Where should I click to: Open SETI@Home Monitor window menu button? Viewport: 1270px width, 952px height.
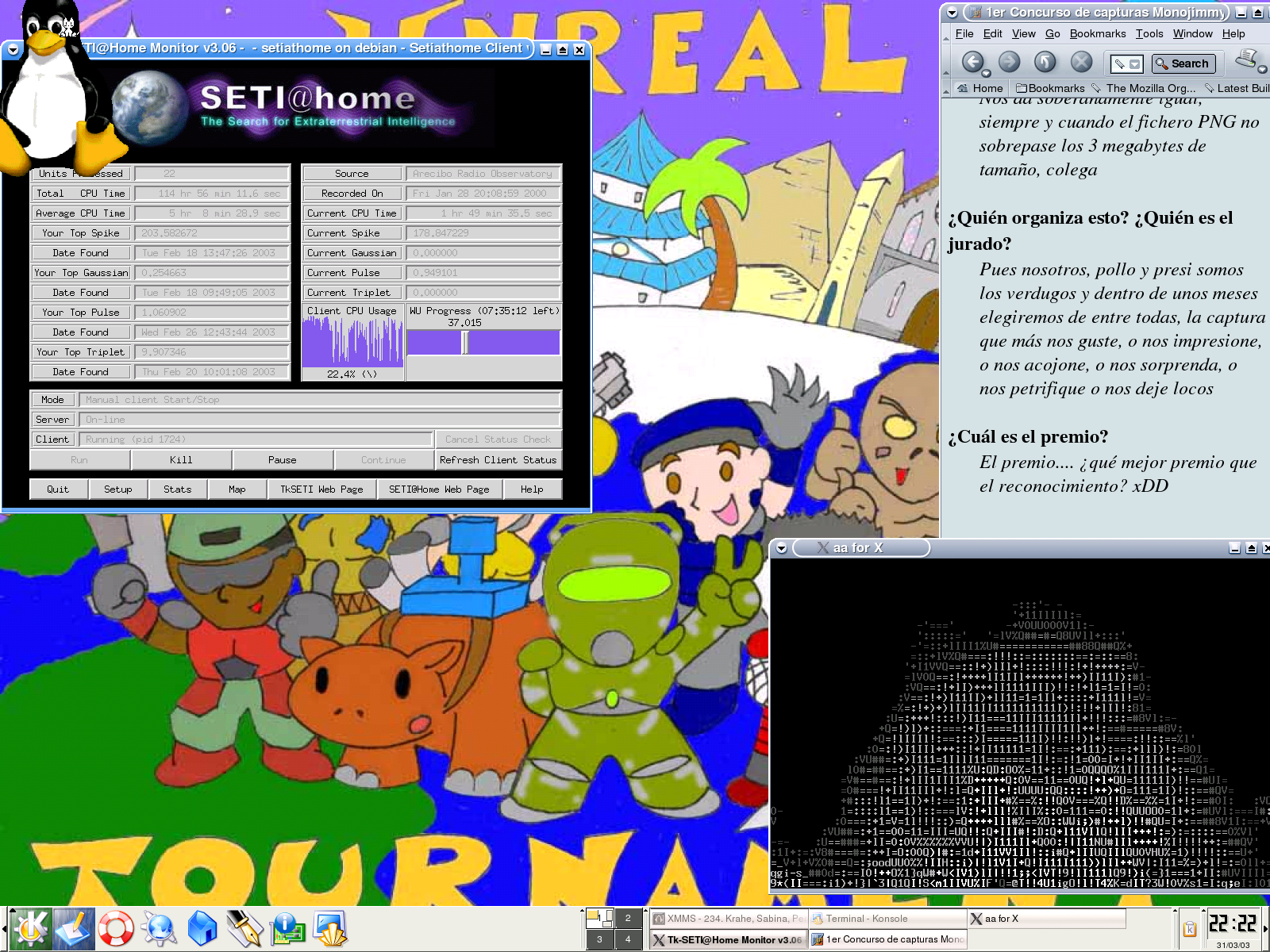(x=13, y=49)
